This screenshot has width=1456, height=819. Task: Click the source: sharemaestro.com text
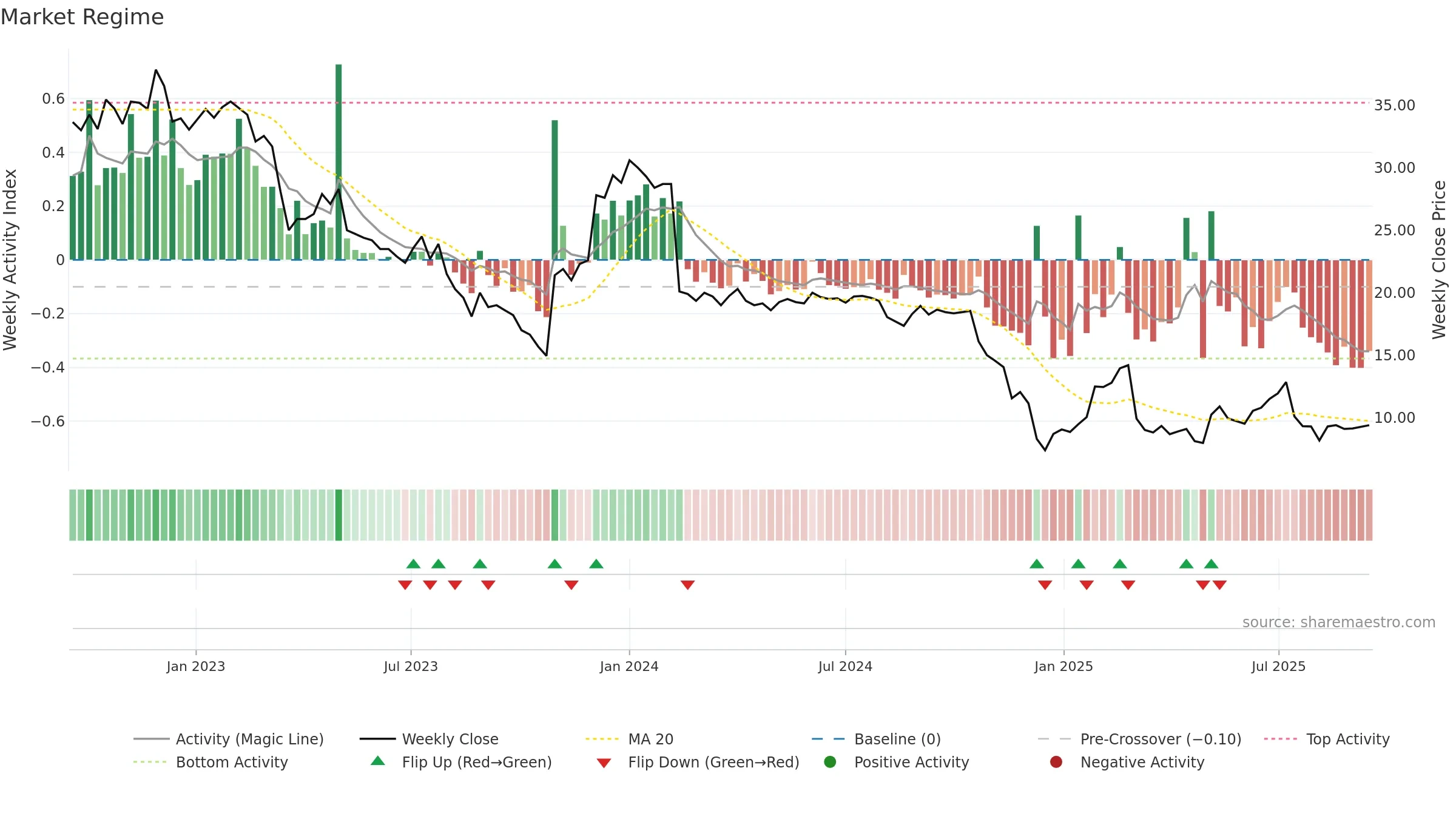click(1339, 622)
